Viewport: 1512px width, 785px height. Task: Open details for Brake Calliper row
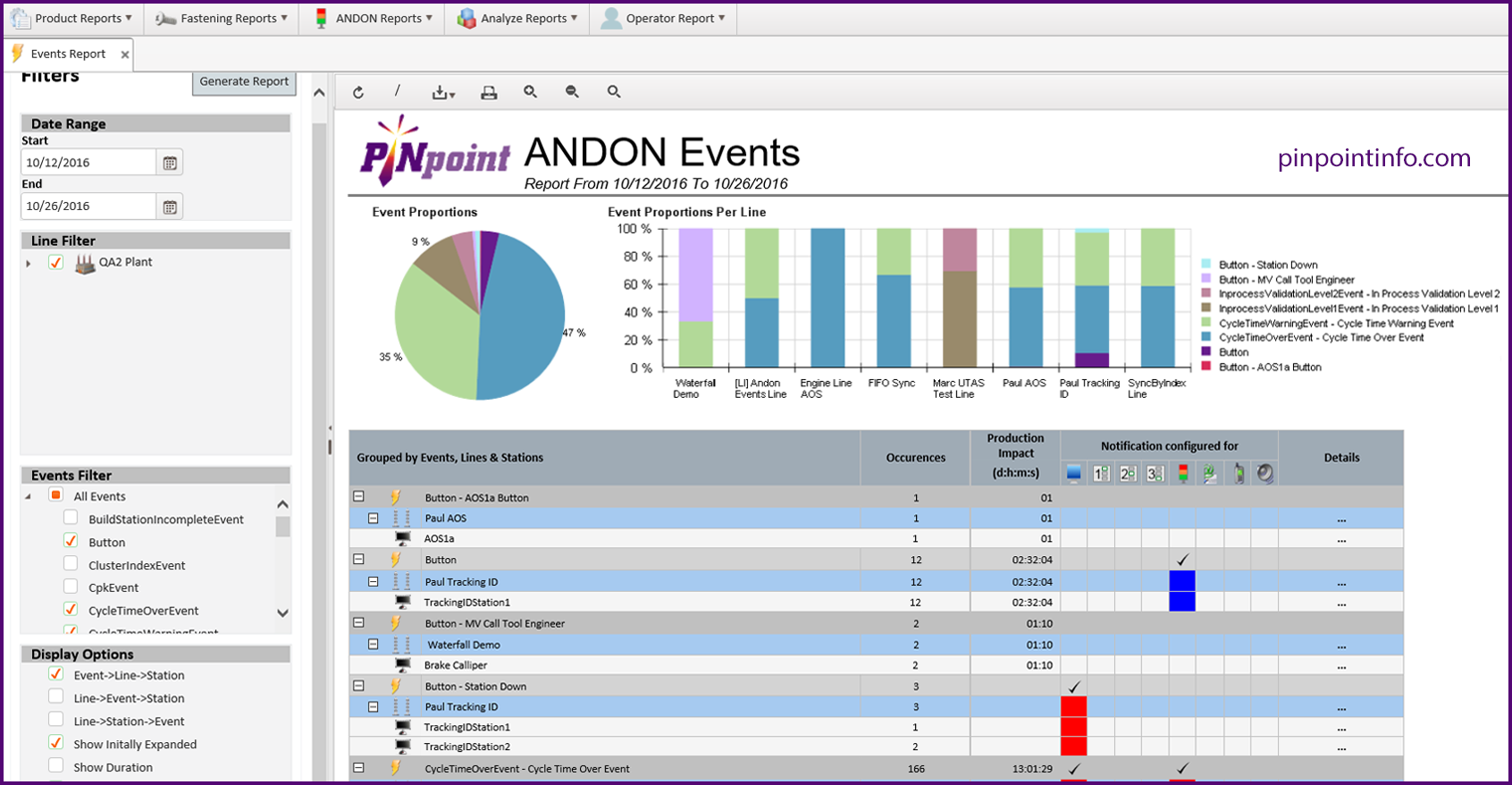[1341, 666]
